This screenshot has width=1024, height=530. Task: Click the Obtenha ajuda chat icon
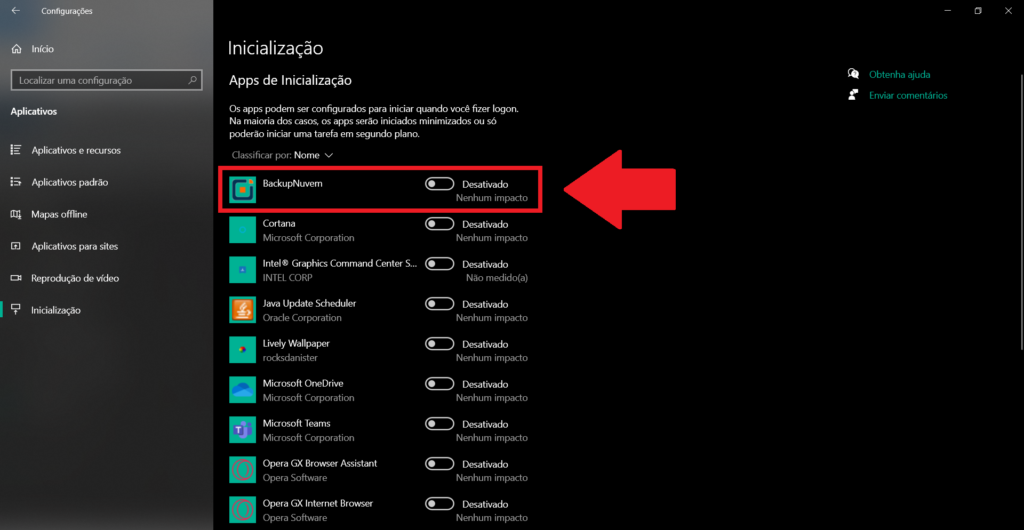pos(853,74)
